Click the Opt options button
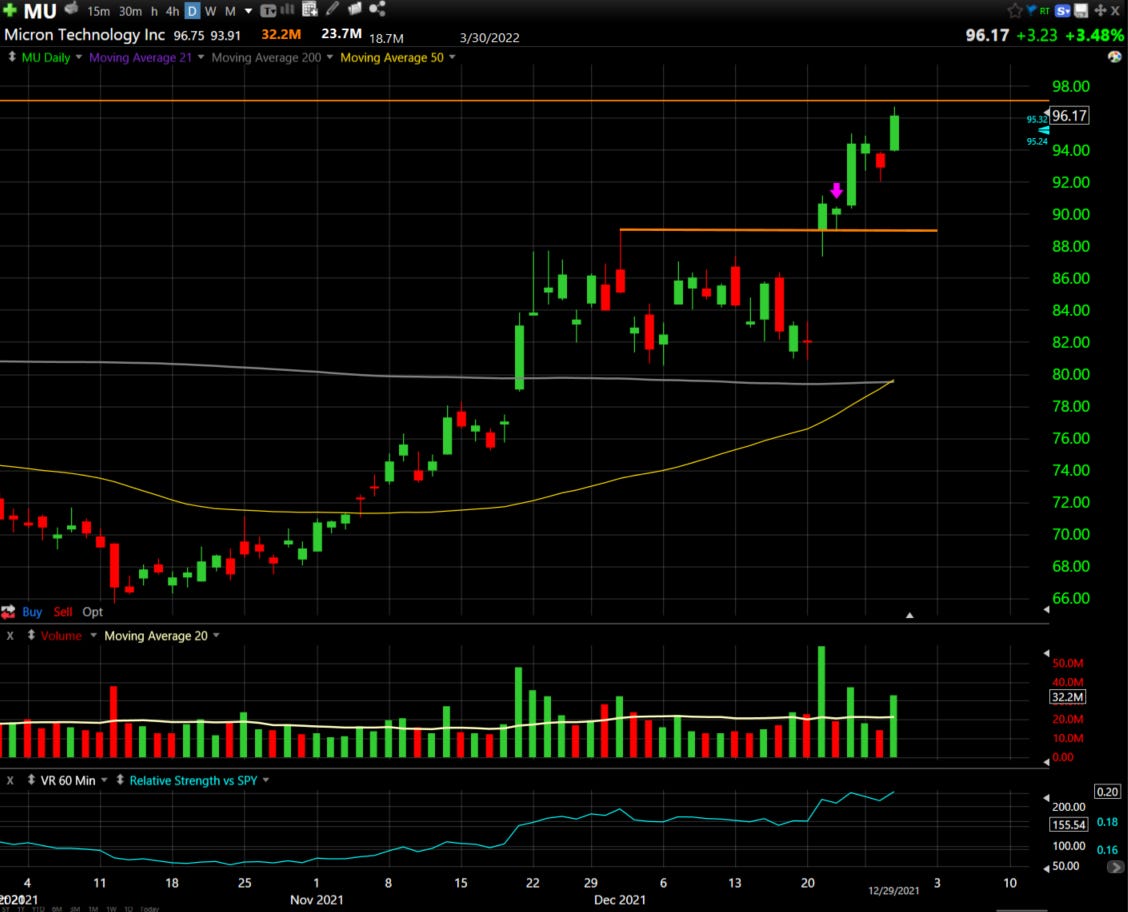This screenshot has width=1128, height=912. click(92, 611)
